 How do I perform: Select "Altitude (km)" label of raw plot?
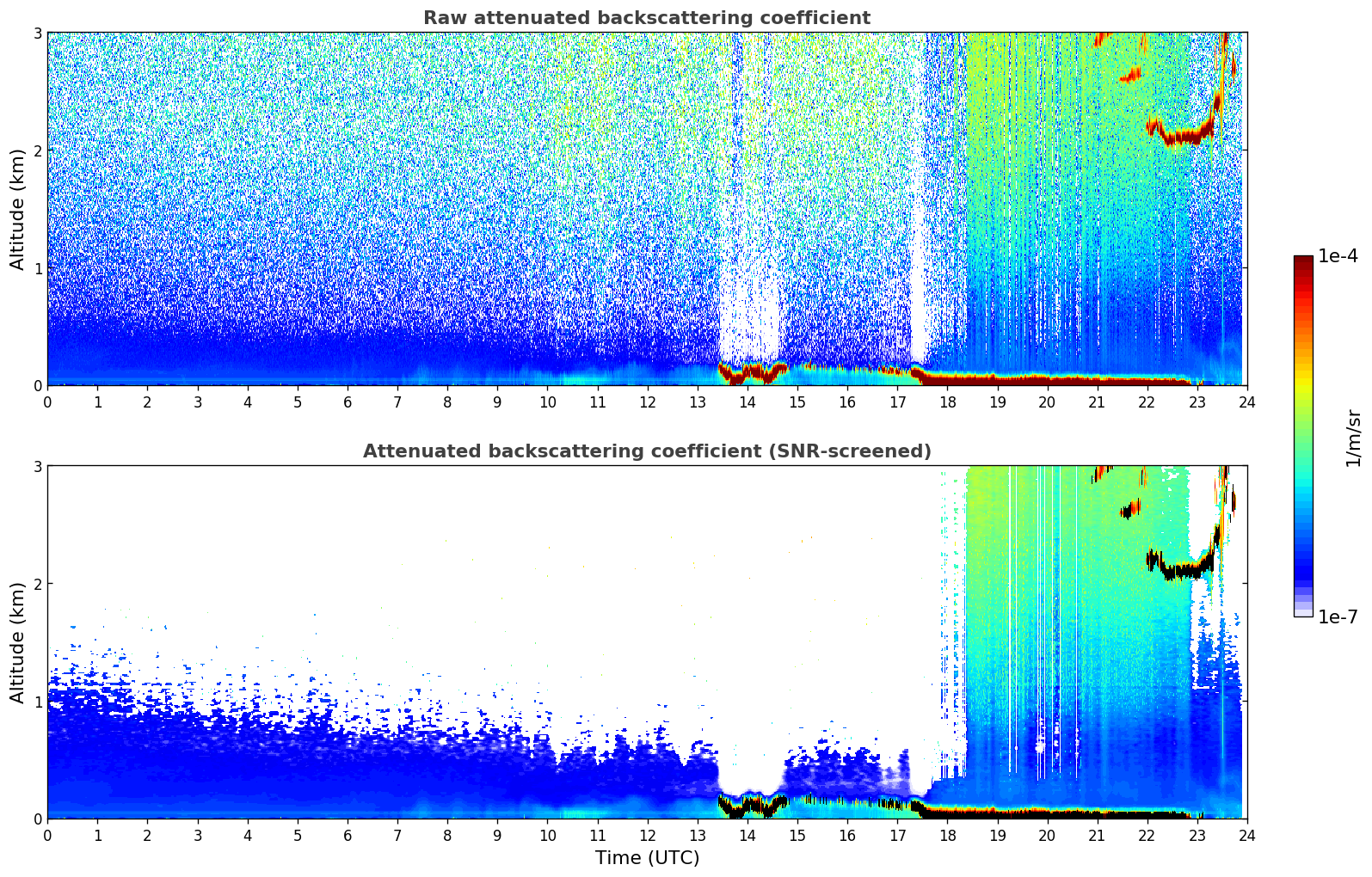point(17,209)
